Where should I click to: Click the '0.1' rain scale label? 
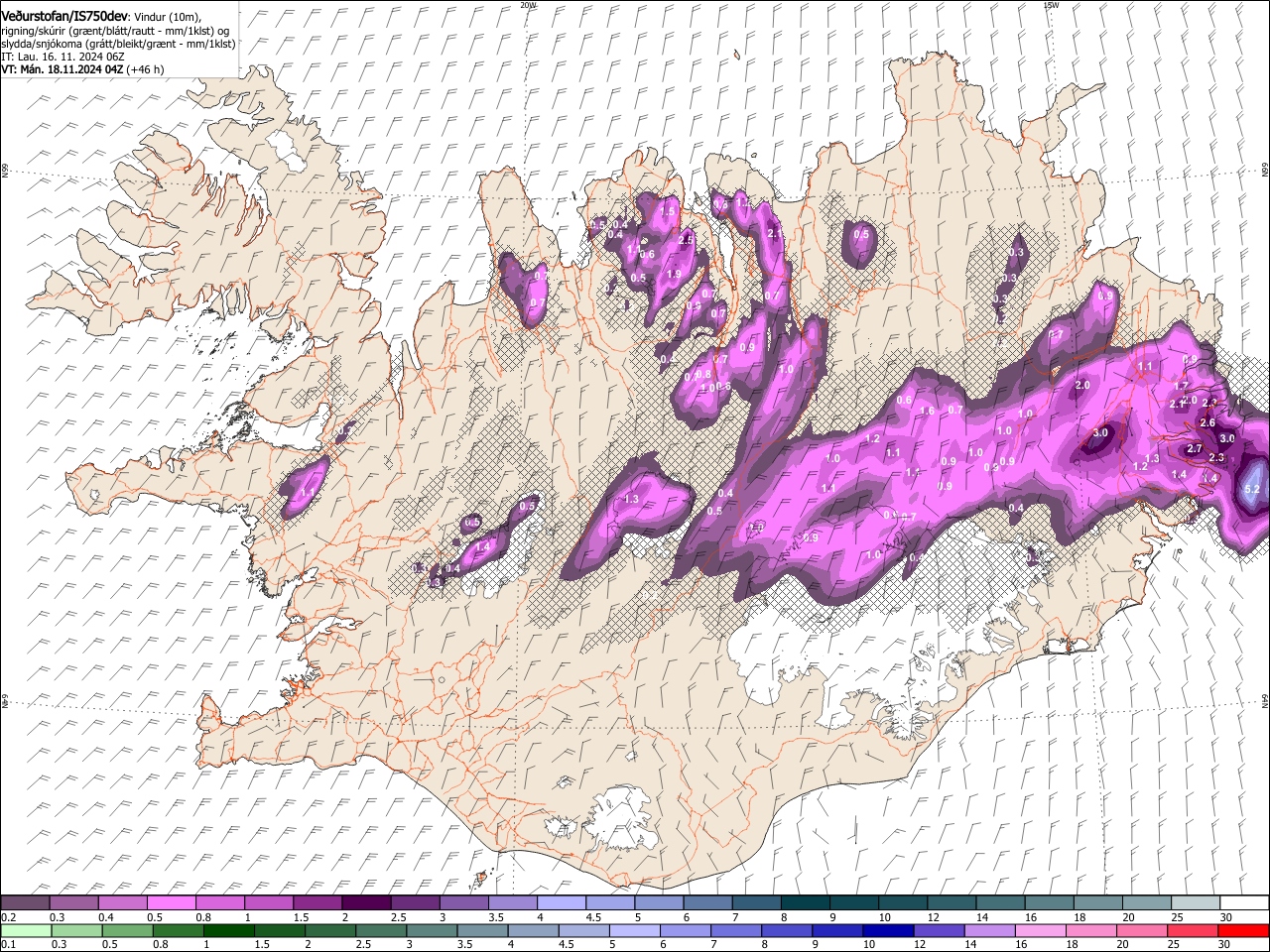[x=8, y=944]
